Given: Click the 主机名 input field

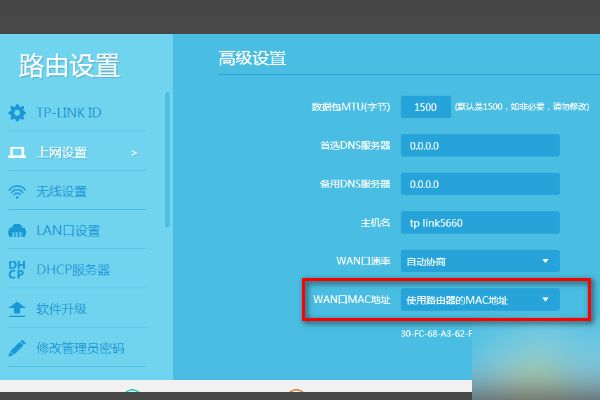Looking at the screenshot, I should coord(480,222).
